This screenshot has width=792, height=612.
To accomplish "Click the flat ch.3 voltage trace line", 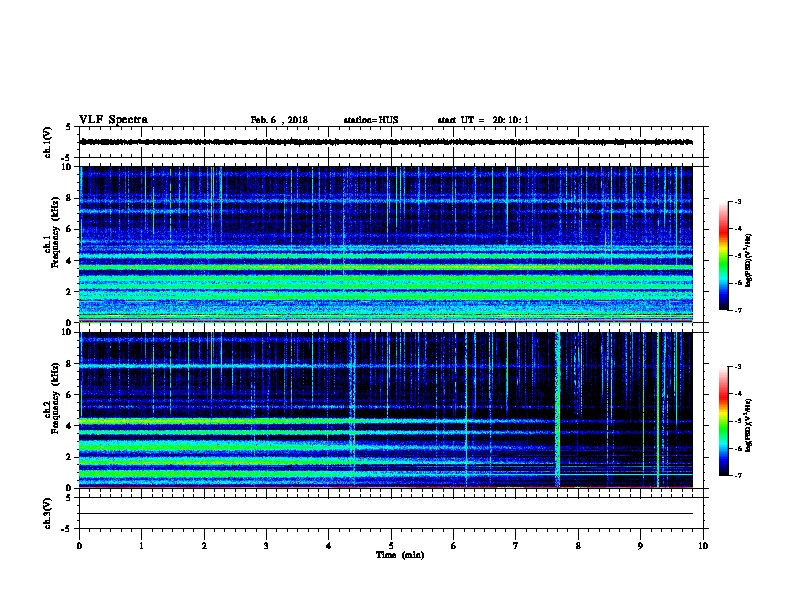I will pos(386,514).
